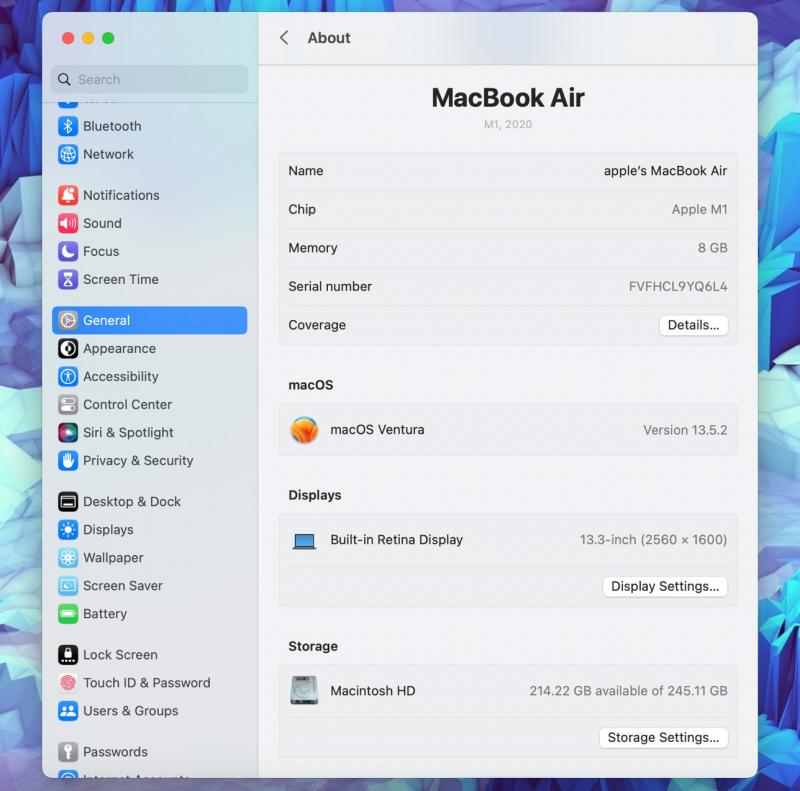Viewport: 800px width, 791px height.
Task: Click the Macintosh HD drive icon
Action: tap(304, 690)
